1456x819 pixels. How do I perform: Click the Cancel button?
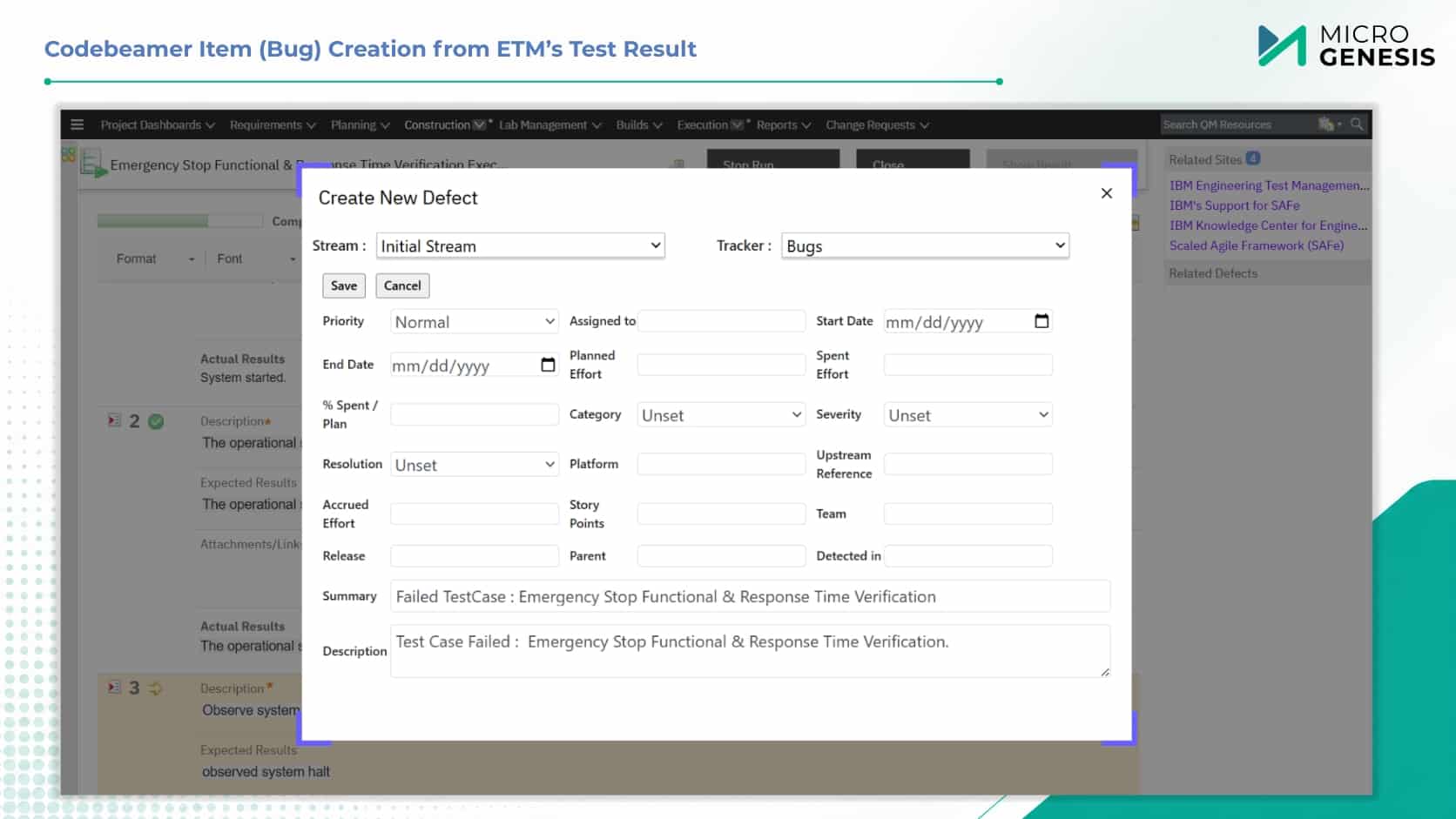[x=402, y=285]
